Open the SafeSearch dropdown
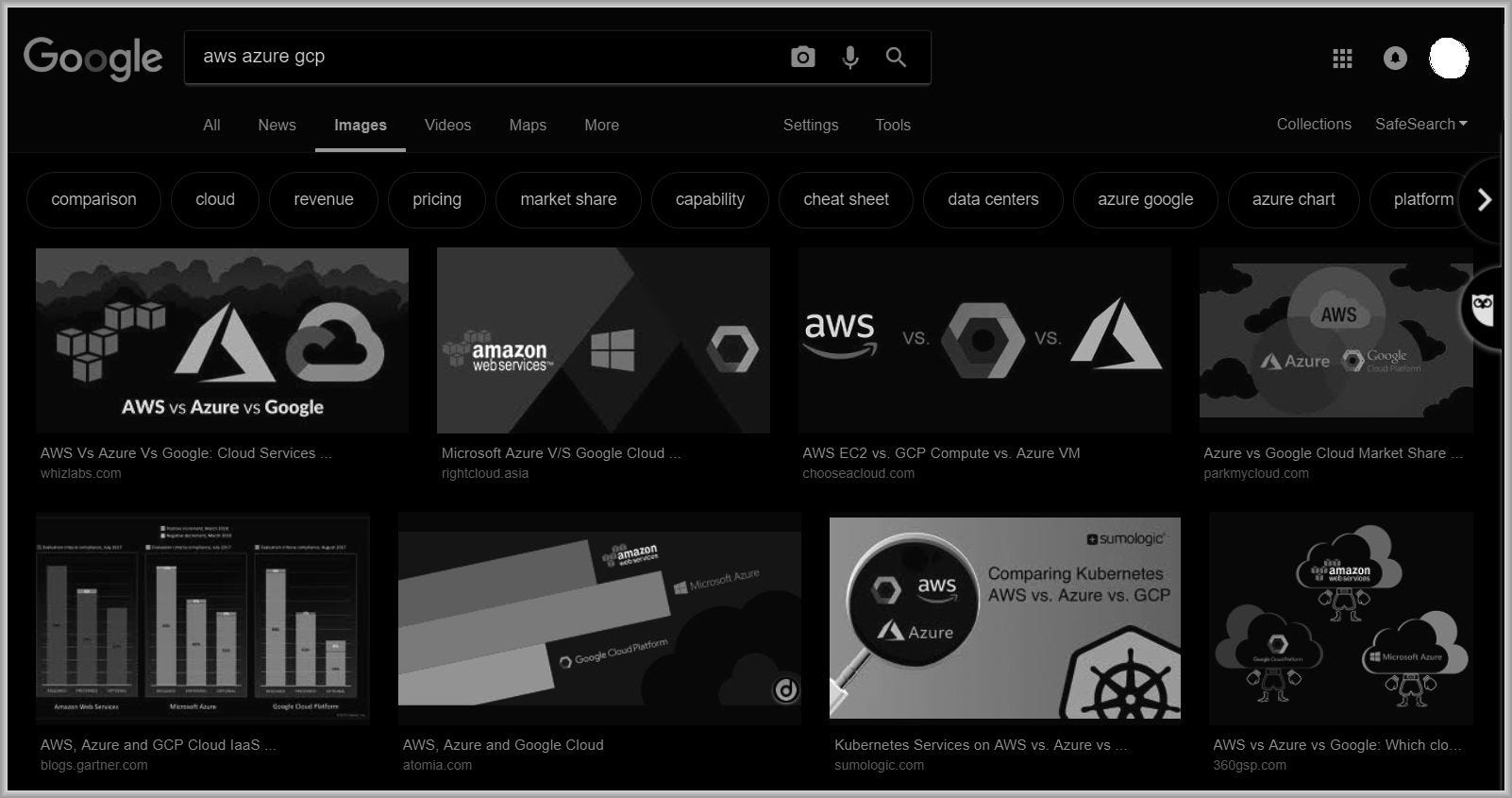Screen dimensions: 1512x798 (x=1421, y=124)
